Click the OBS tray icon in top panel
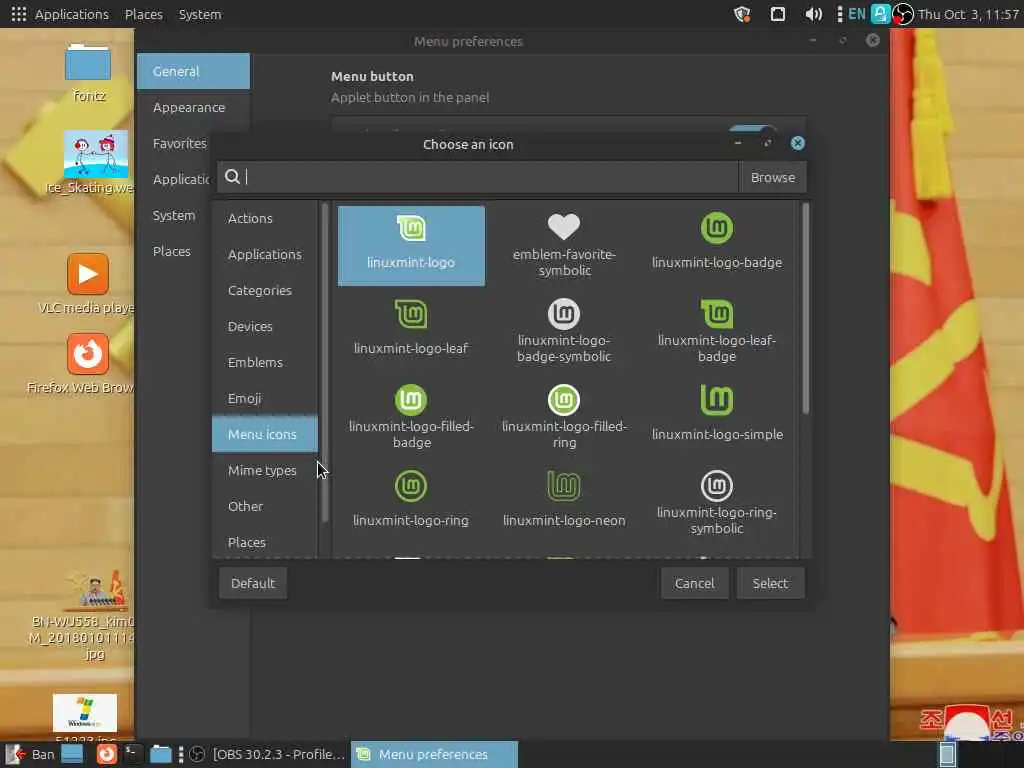This screenshot has height=768, width=1024. (903, 14)
